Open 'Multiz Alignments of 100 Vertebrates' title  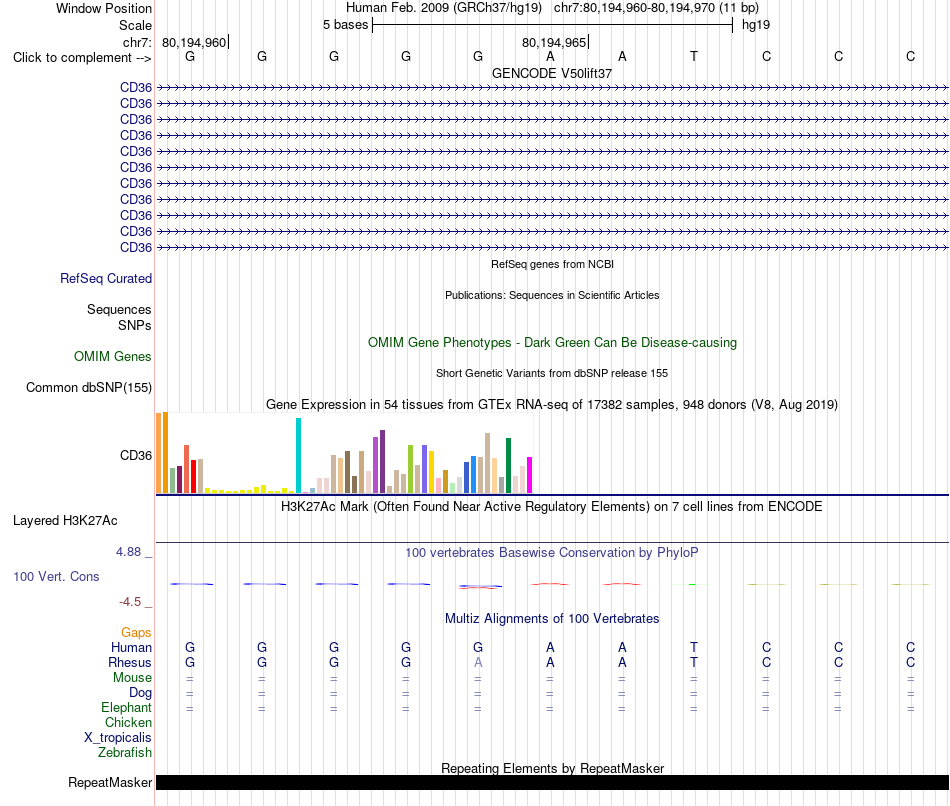pyautogui.click(x=552, y=619)
